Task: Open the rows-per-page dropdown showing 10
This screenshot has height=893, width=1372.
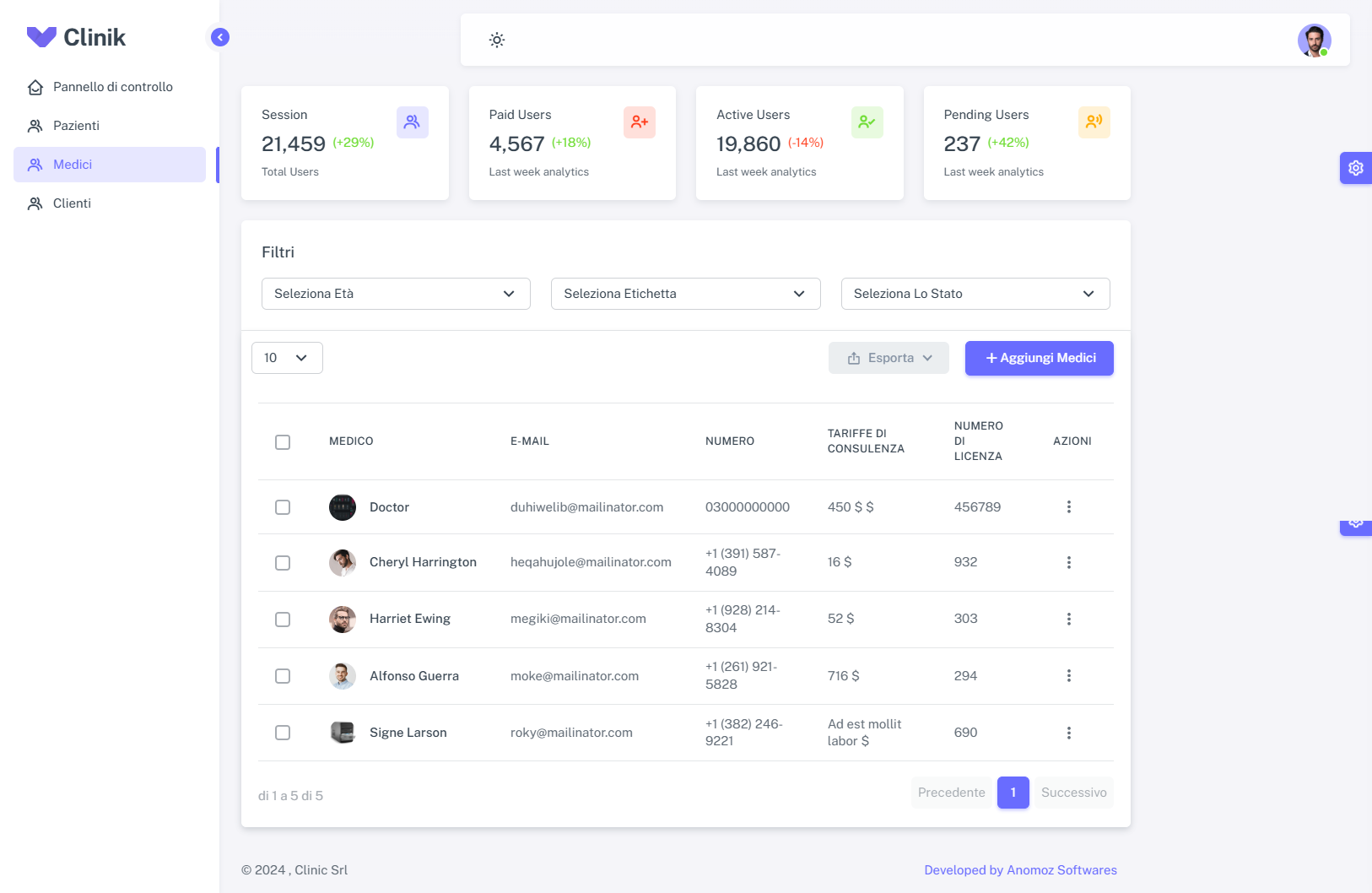Action: pyautogui.click(x=287, y=358)
